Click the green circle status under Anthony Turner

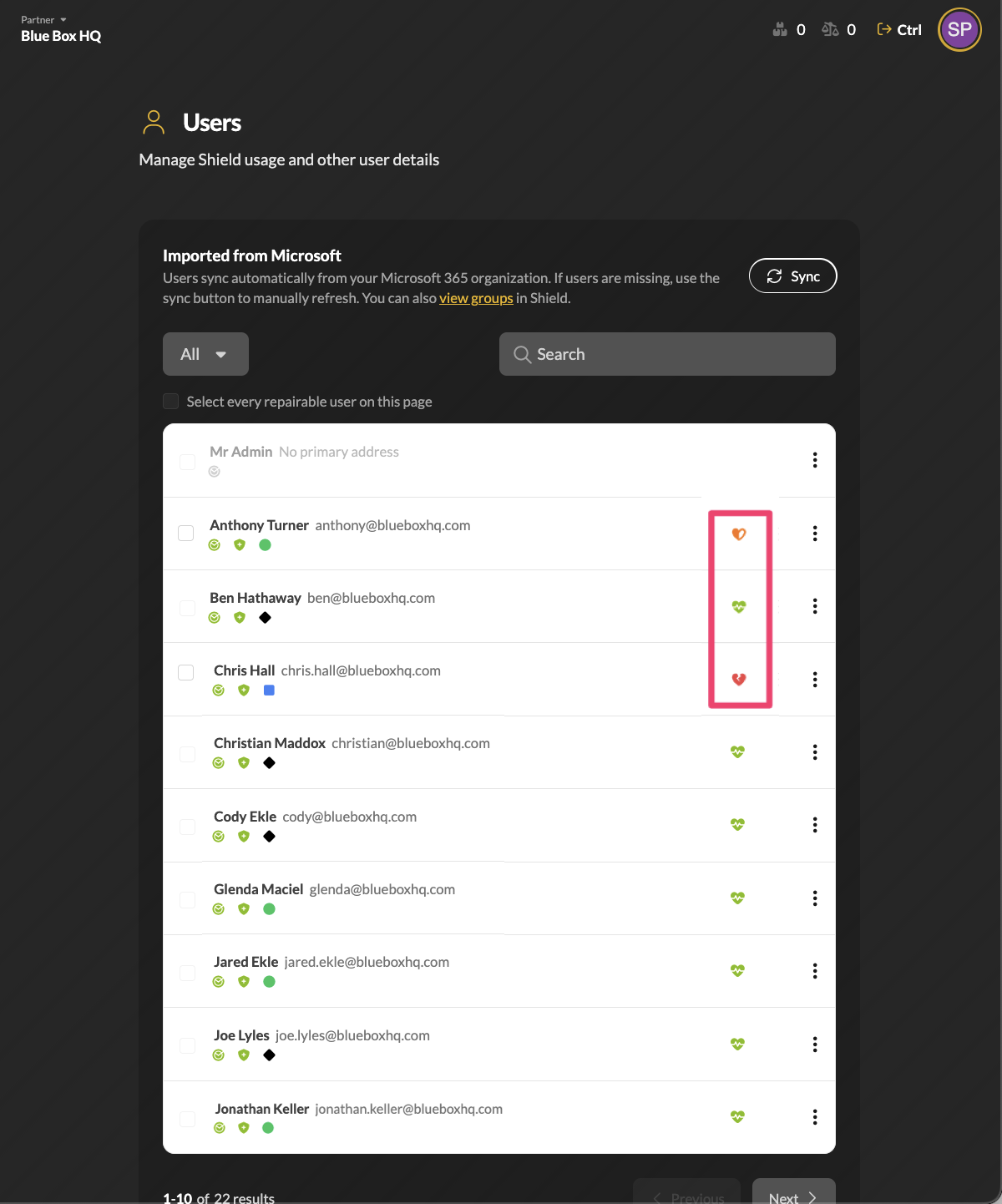pos(265,545)
